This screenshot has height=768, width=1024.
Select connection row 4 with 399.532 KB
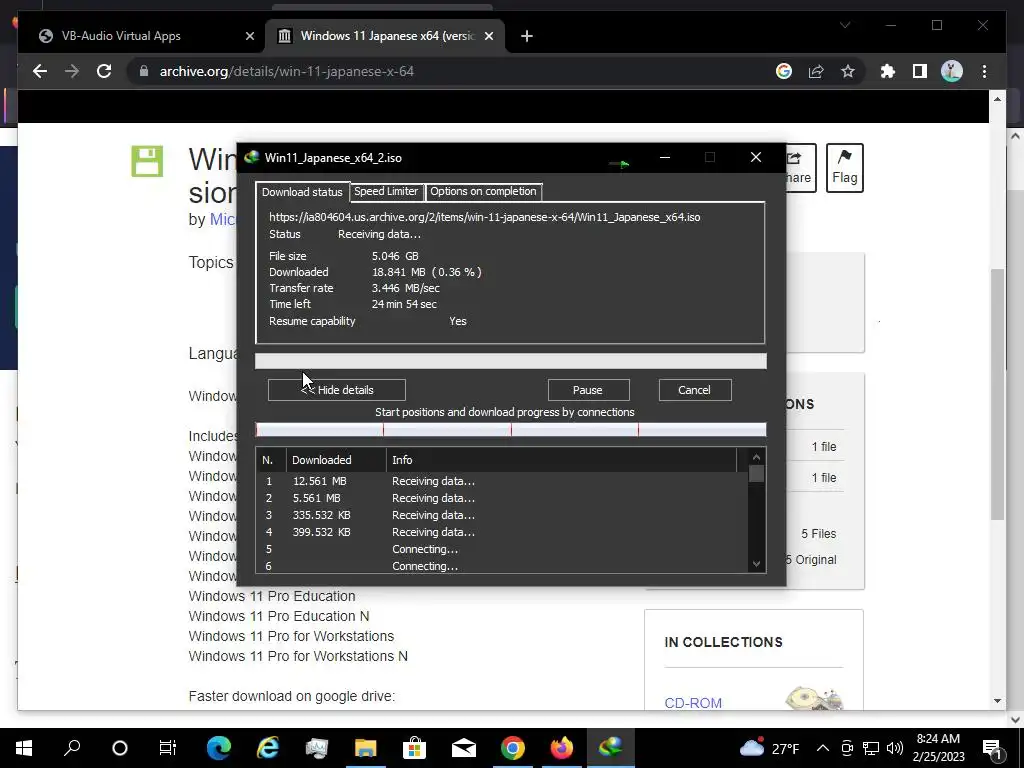point(502,532)
